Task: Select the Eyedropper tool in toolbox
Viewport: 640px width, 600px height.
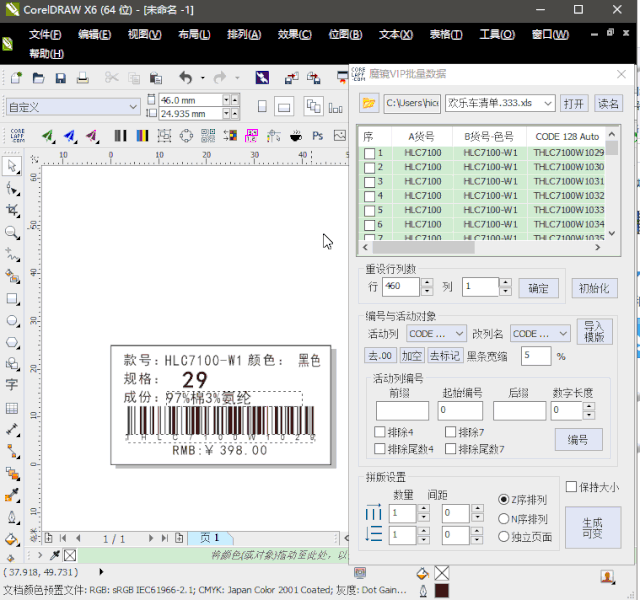Action: pos(12,496)
